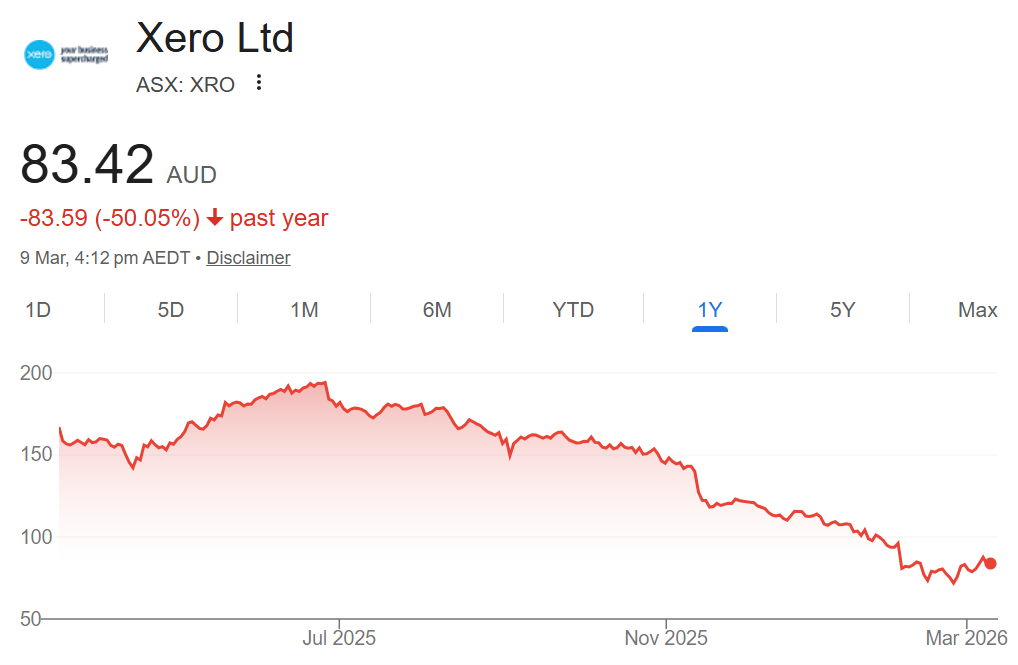Show the 1M price history

304,310
